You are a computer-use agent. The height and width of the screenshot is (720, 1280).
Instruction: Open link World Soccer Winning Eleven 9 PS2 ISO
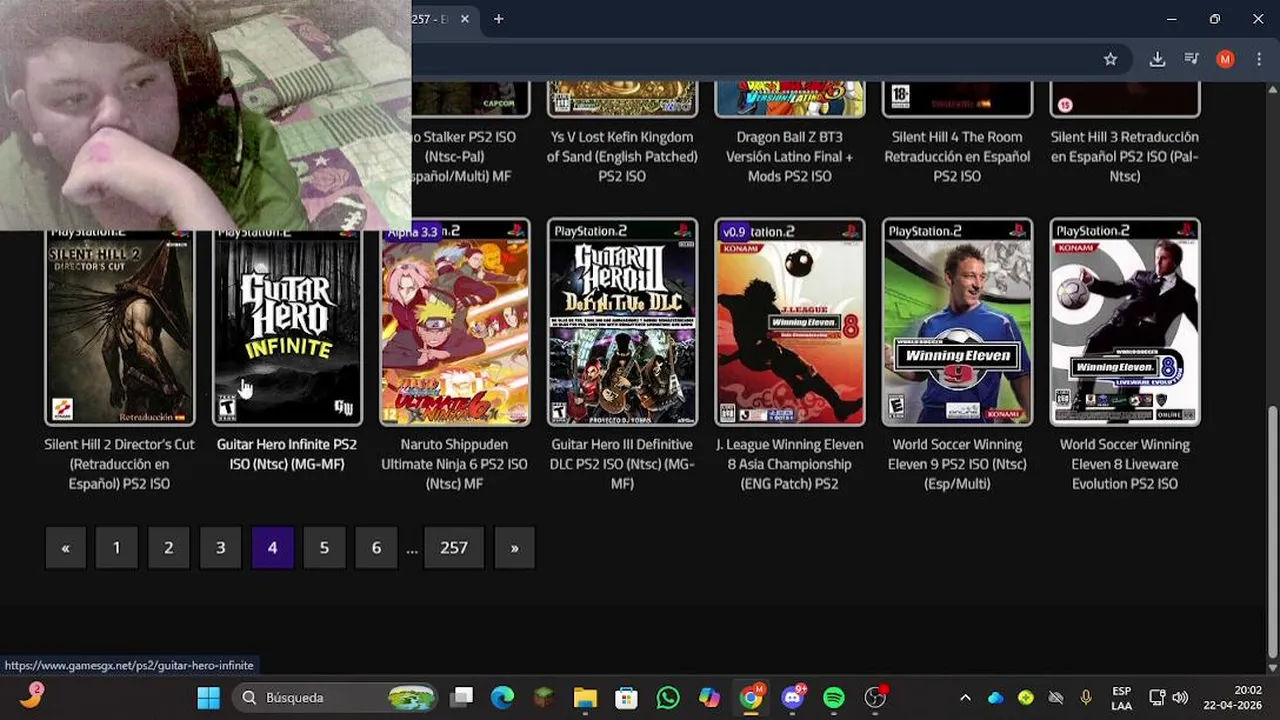coord(957,464)
